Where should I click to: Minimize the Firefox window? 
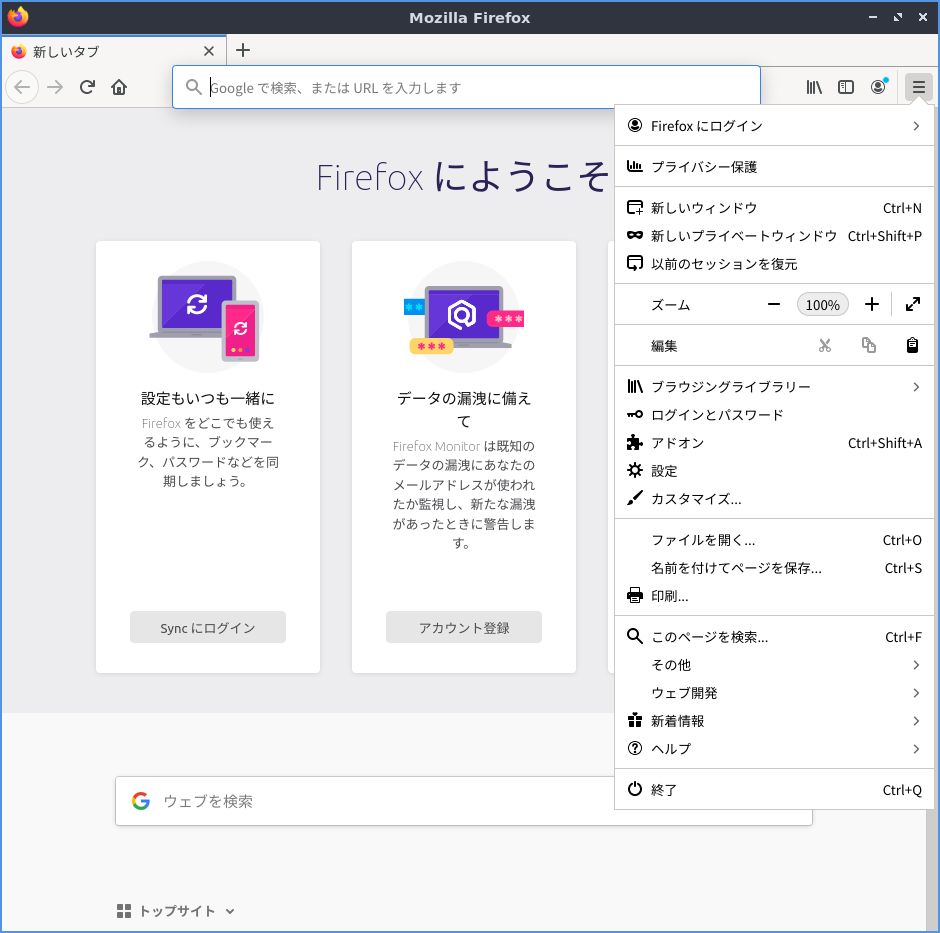(873, 17)
